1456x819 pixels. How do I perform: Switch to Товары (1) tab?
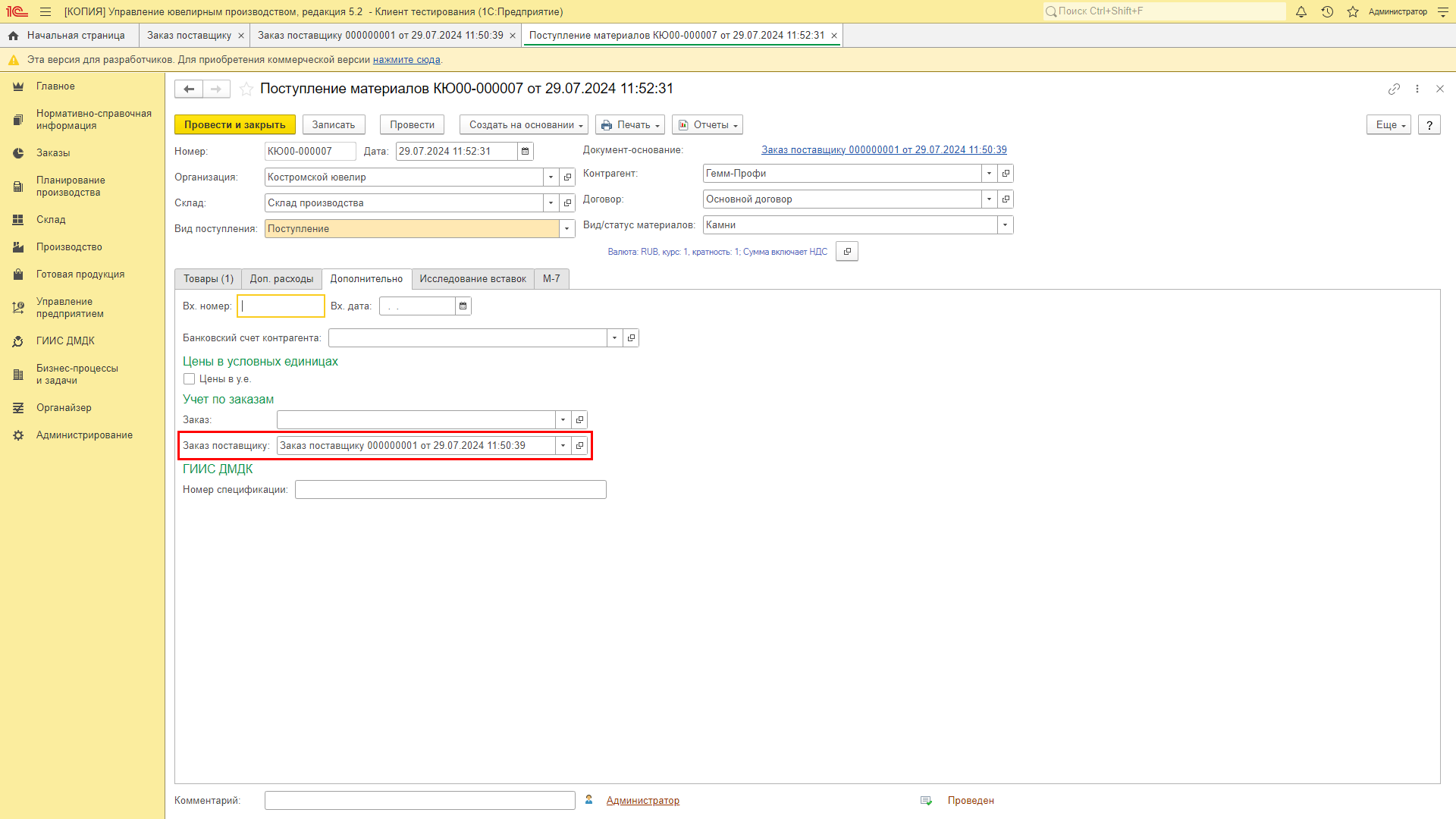[209, 279]
